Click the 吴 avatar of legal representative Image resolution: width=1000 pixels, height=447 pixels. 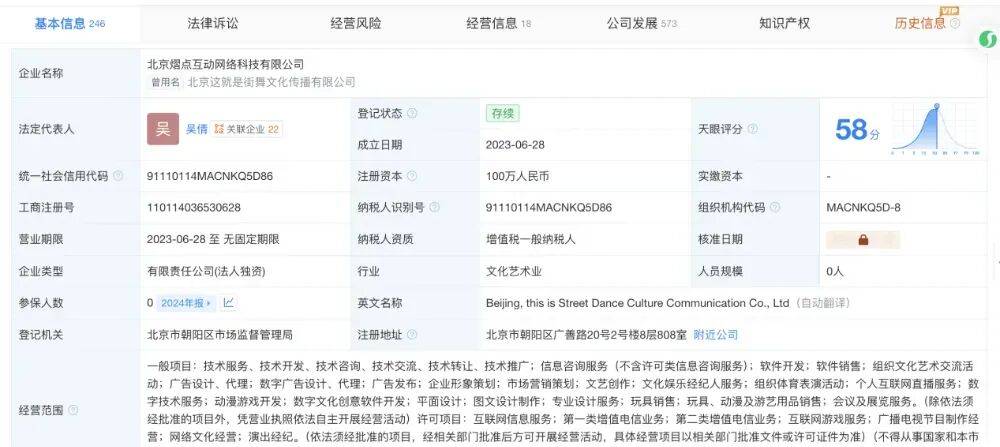[x=163, y=129]
